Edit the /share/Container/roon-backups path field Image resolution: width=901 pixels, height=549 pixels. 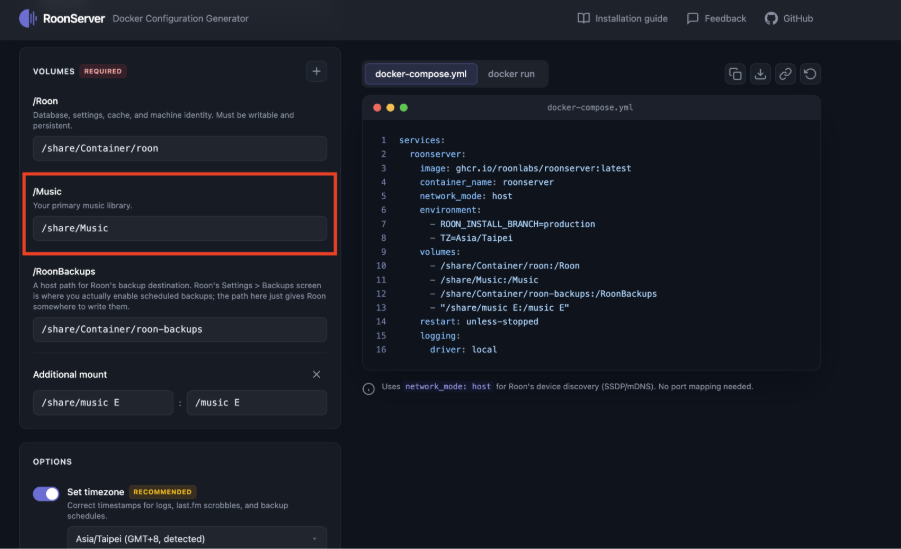(x=179, y=329)
